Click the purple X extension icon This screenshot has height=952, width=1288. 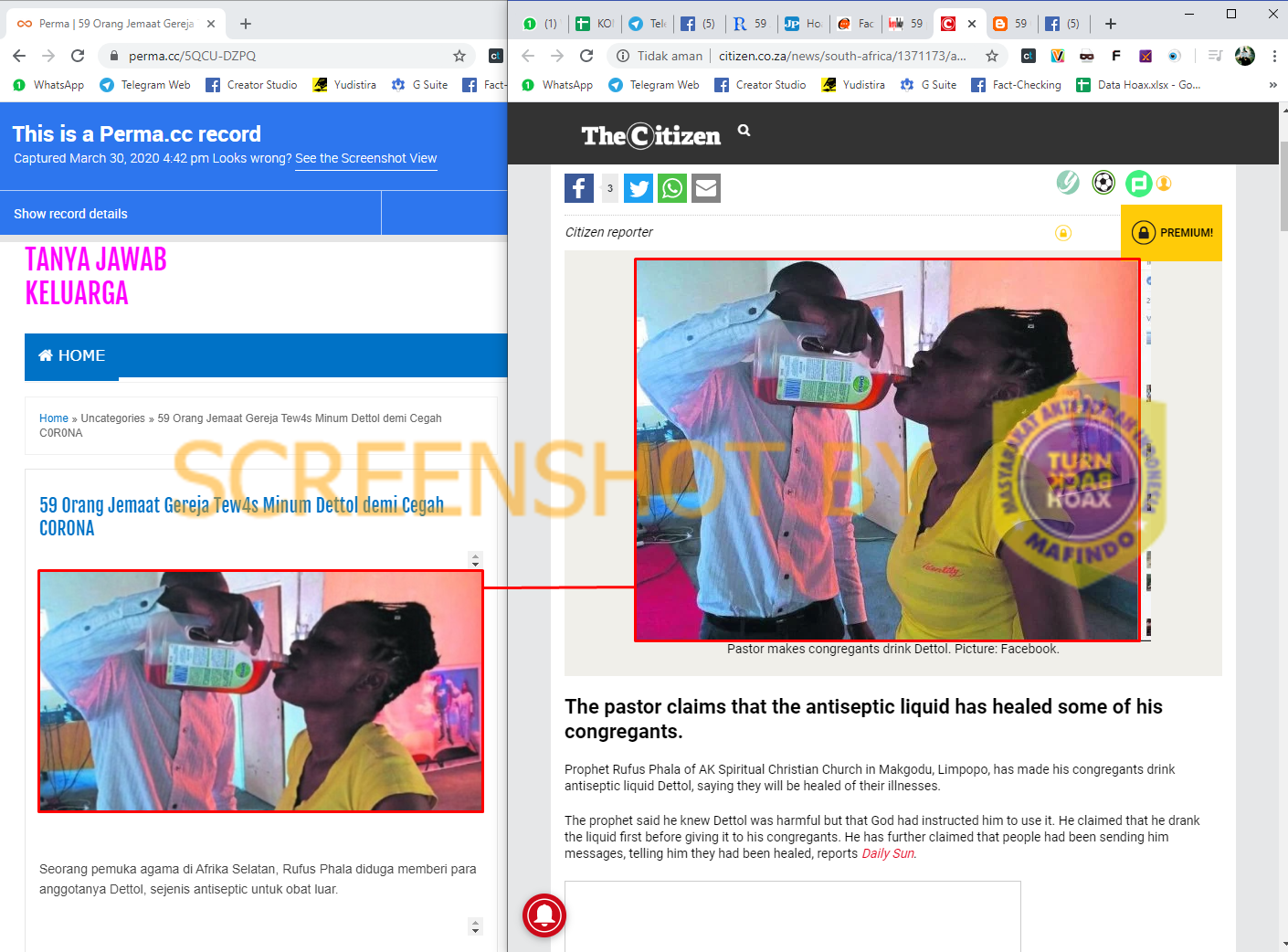(1145, 56)
